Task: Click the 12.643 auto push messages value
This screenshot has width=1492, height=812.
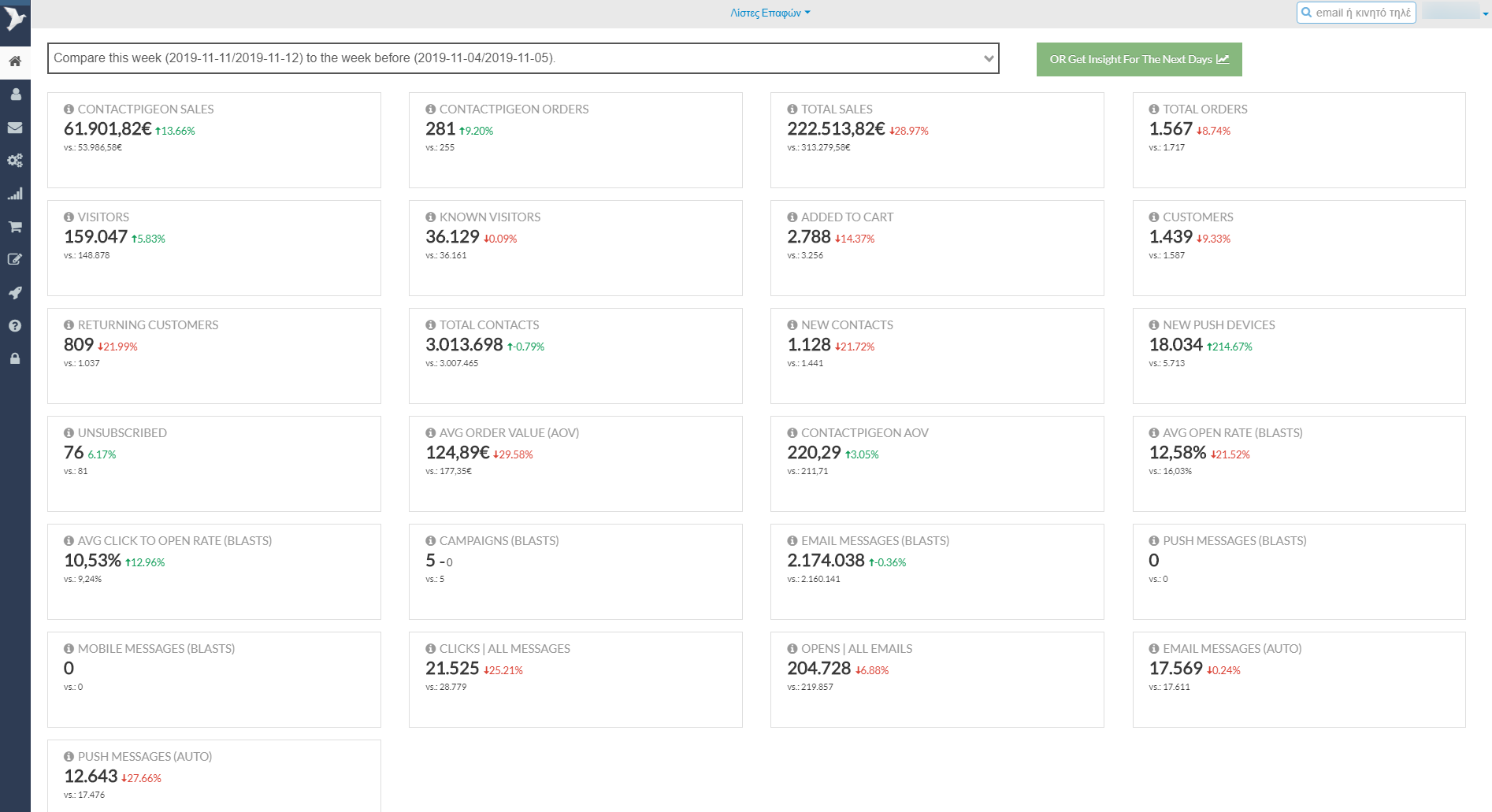Action: (x=91, y=777)
